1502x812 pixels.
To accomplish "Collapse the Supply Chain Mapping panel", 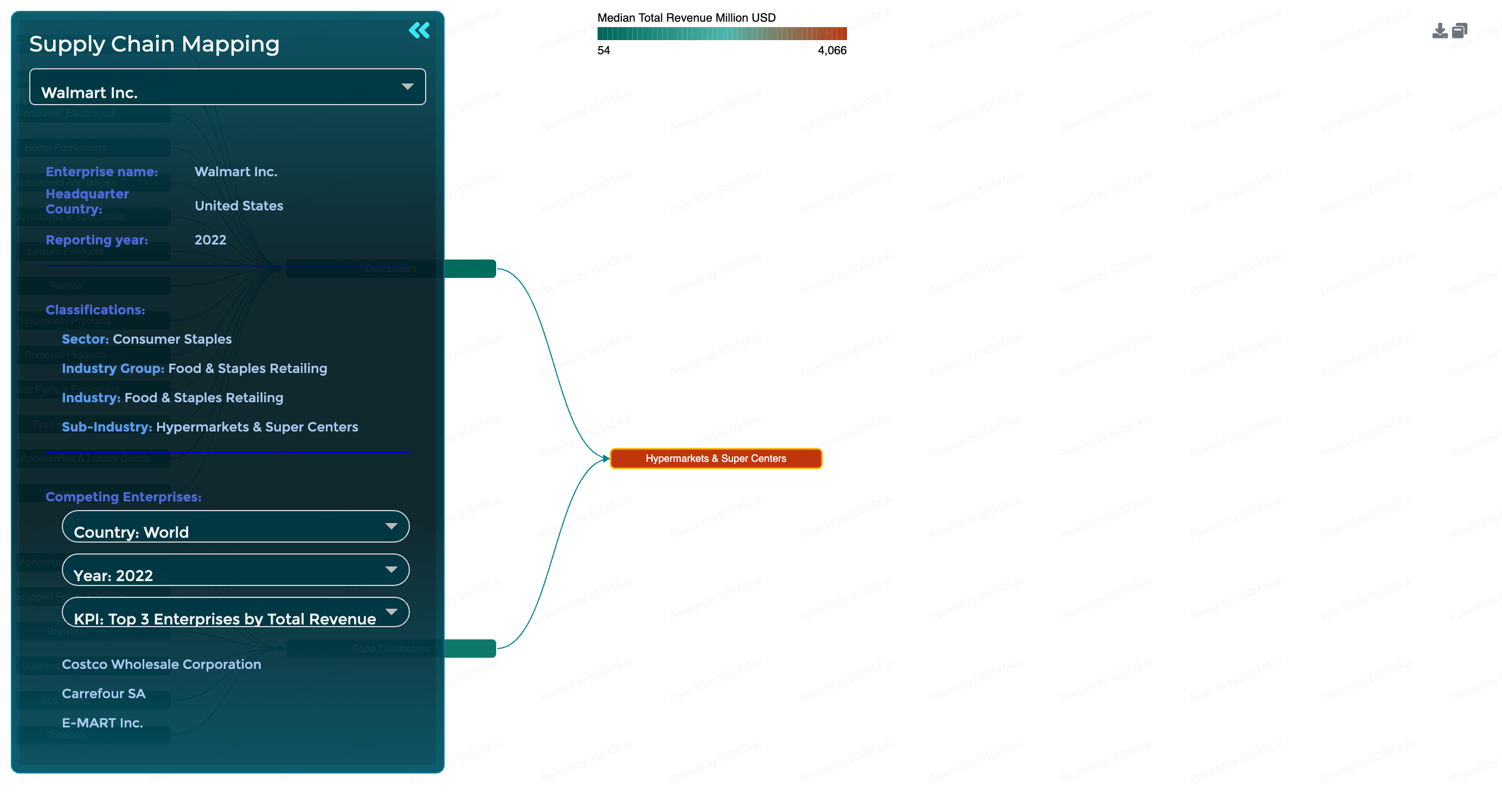I will coord(419,30).
